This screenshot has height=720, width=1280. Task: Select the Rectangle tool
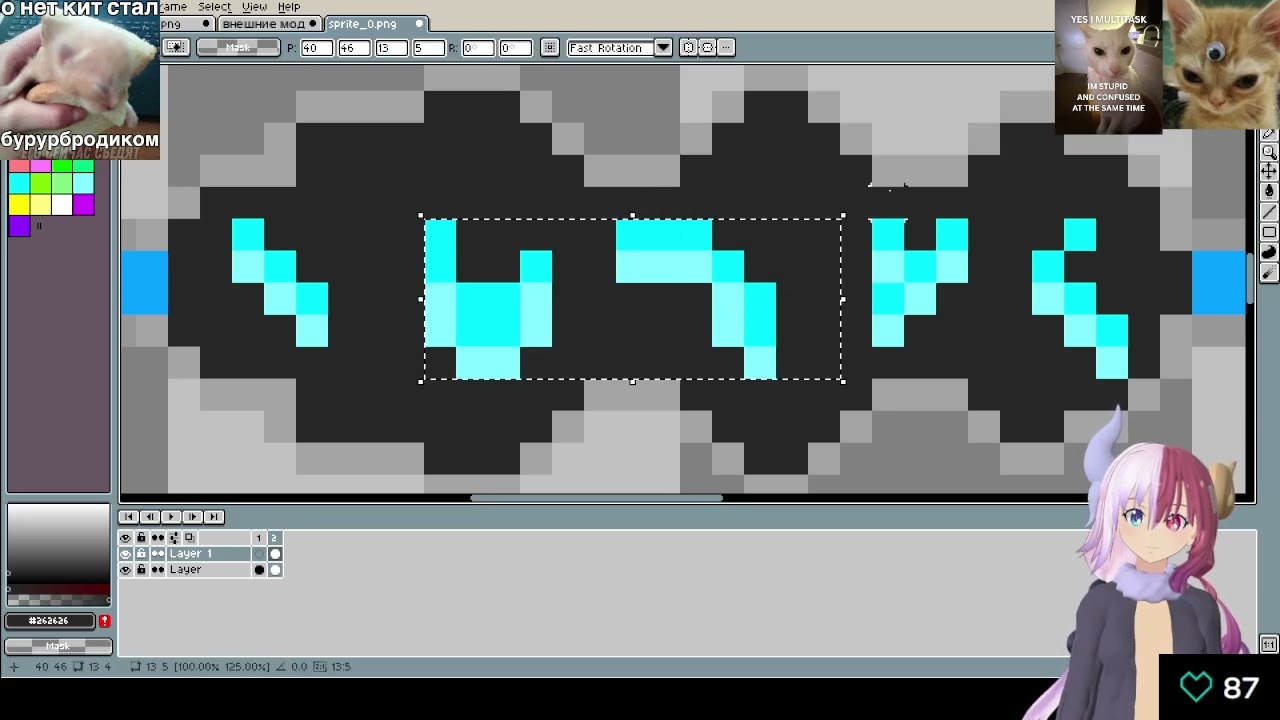[1269, 232]
